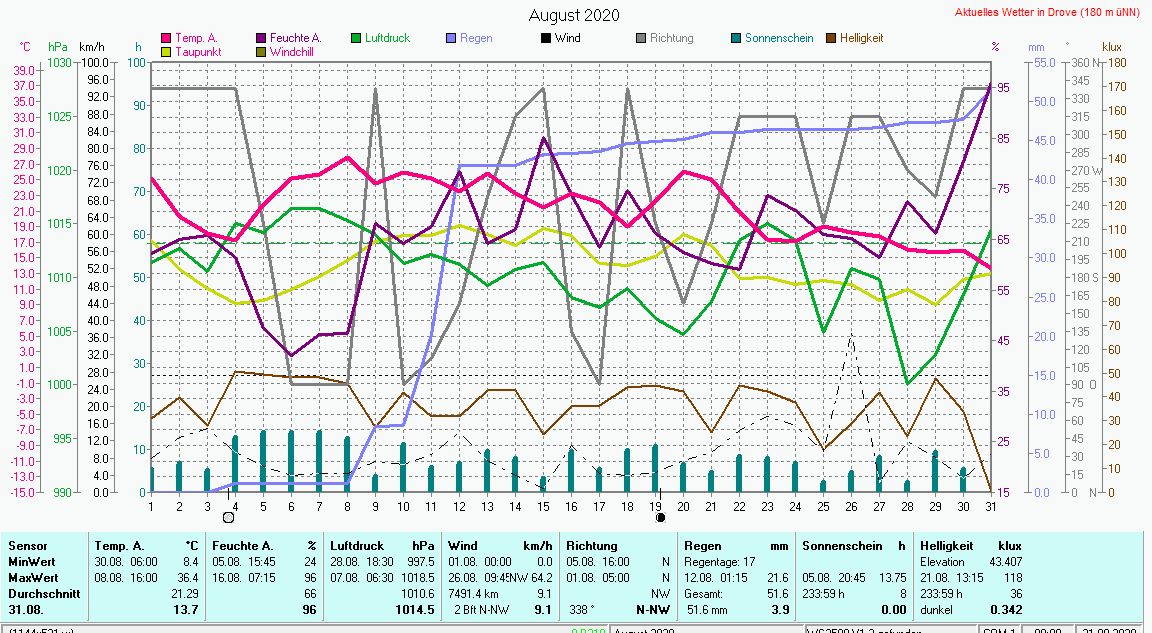Click the teal Sonnenschein legend square

pos(736,38)
